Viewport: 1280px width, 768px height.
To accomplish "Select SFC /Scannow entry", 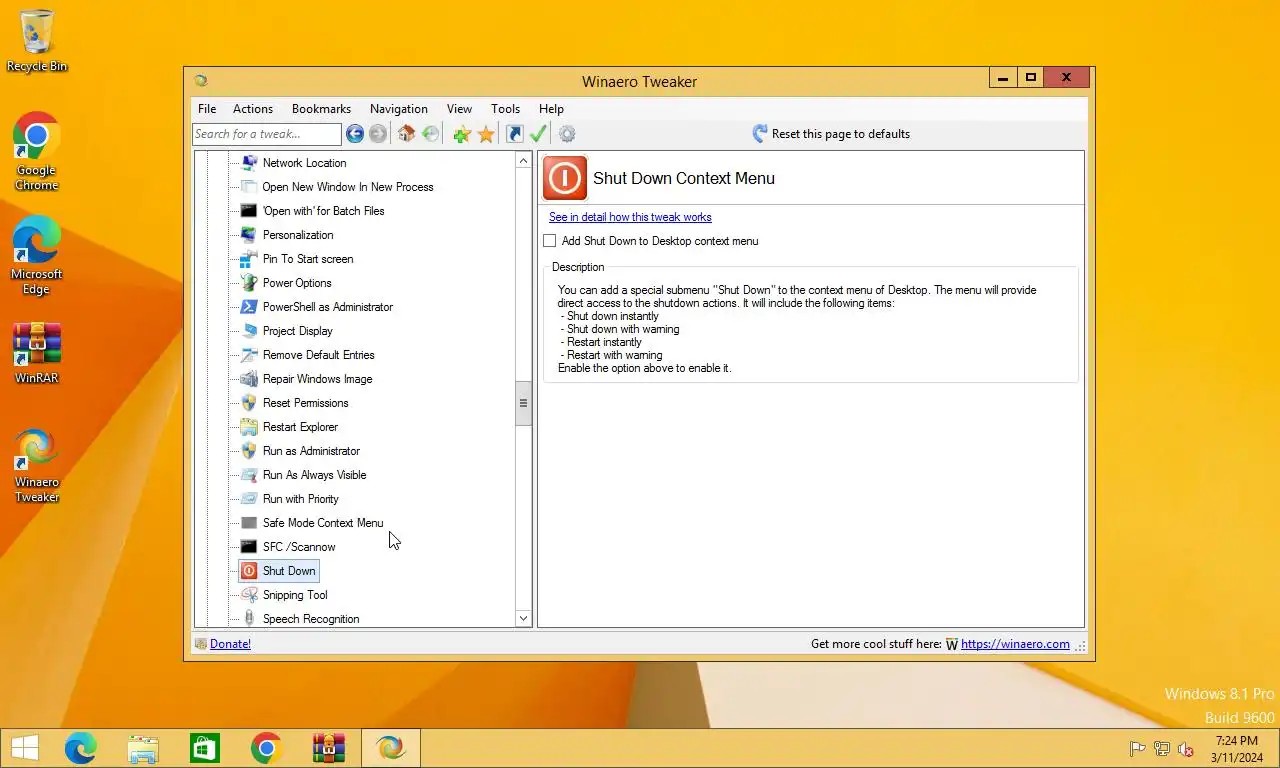I will [299, 547].
